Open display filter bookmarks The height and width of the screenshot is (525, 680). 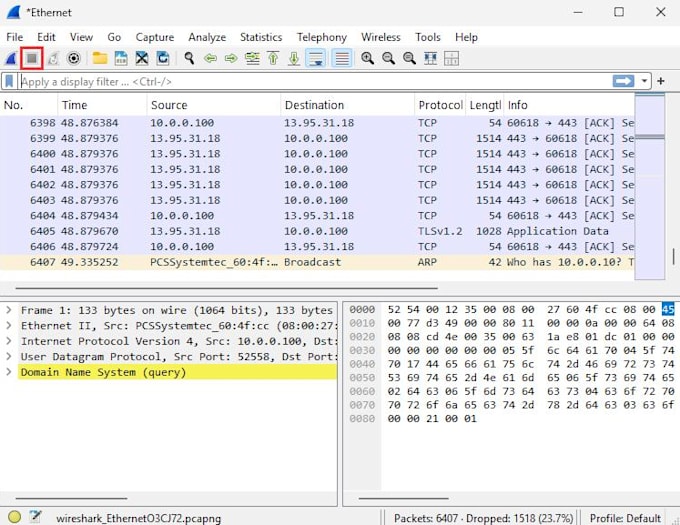point(9,81)
